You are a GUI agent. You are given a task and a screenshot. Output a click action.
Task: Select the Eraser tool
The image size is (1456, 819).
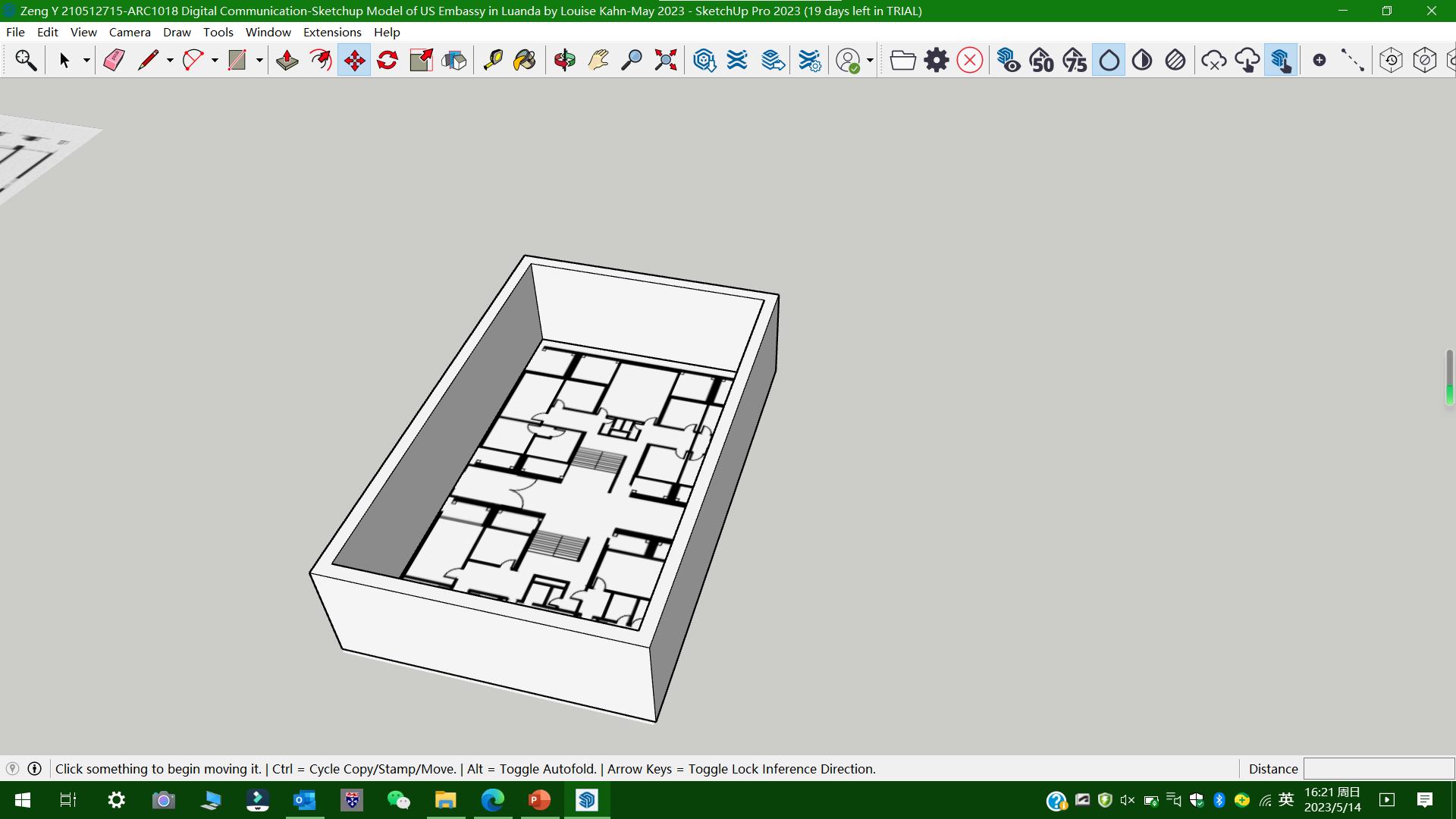click(x=114, y=60)
